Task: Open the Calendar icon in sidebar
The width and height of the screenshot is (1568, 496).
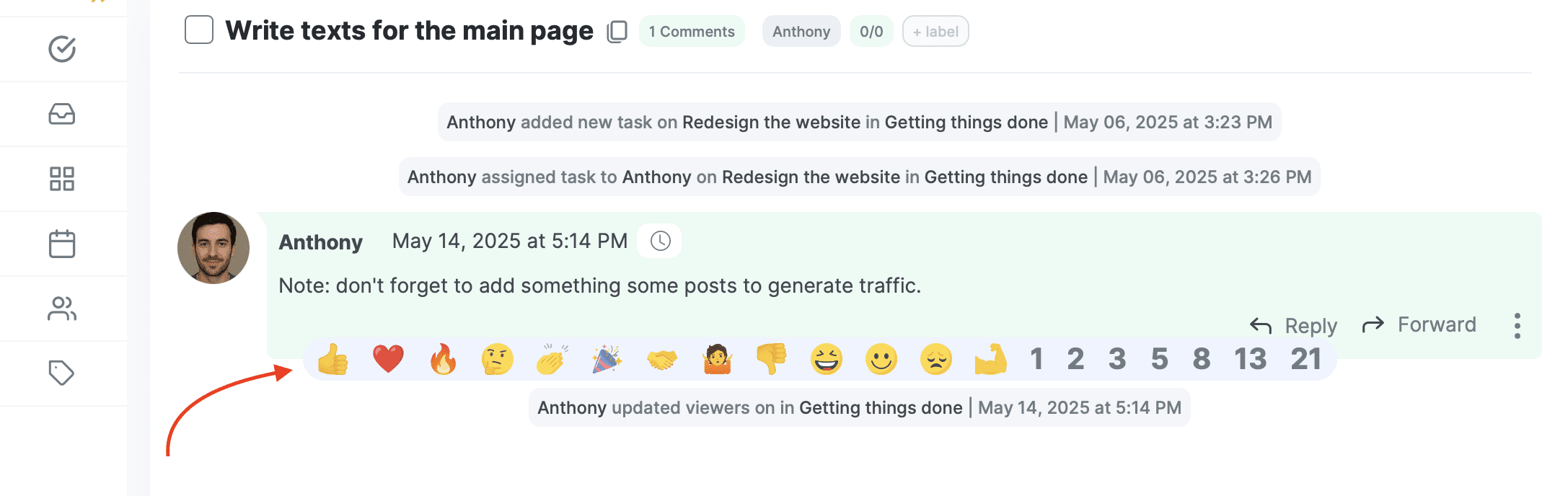Action: pyautogui.click(x=62, y=244)
